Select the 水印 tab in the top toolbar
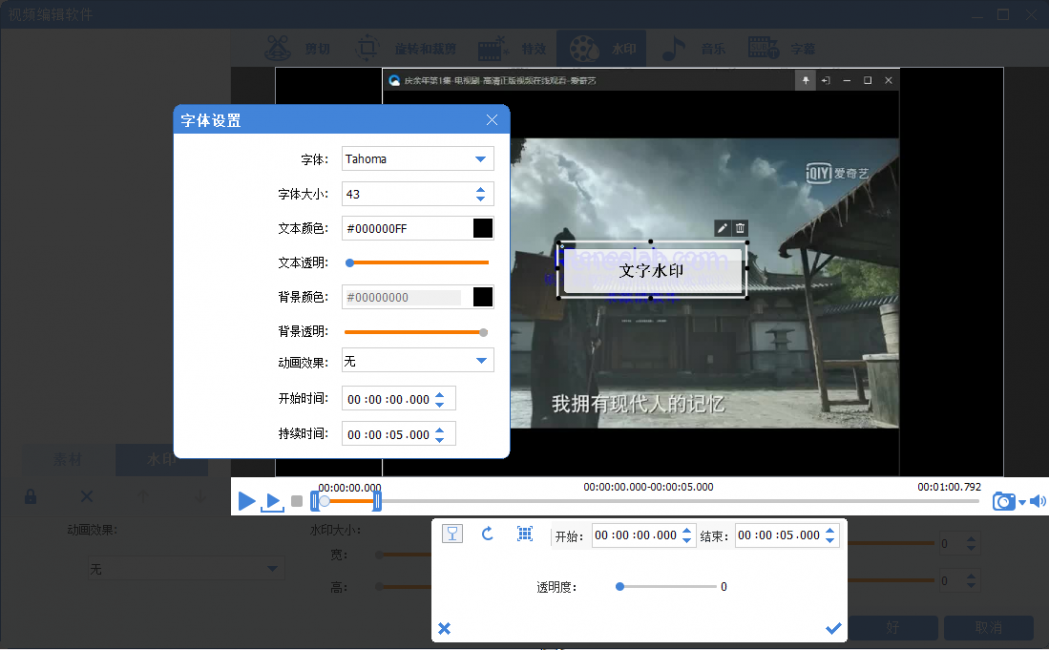This screenshot has width=1049, height=650. (x=601, y=48)
